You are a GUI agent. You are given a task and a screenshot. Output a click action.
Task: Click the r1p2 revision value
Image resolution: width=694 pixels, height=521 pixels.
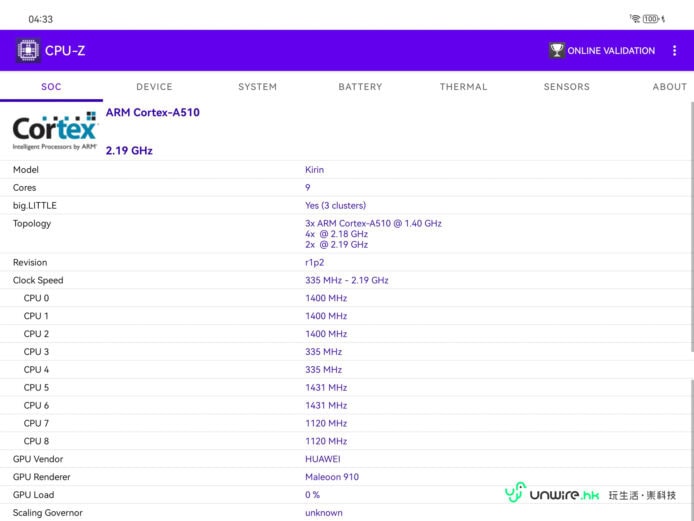tap(315, 262)
